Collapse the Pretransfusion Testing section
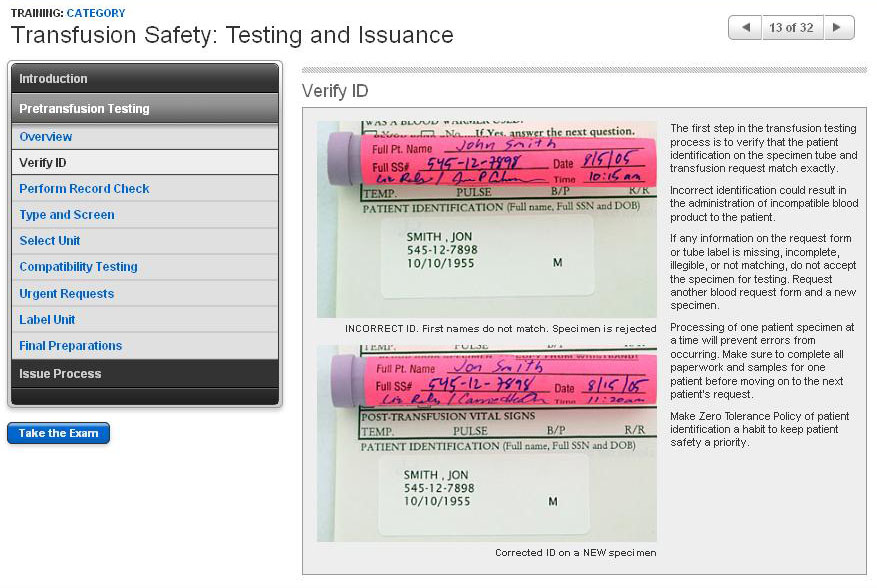The width and height of the screenshot is (877, 588). point(145,109)
